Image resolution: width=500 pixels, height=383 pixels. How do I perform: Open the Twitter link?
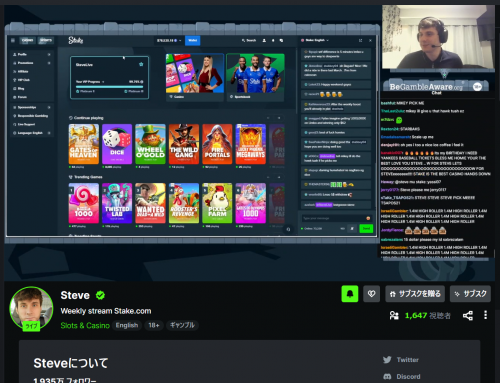tap(407, 360)
